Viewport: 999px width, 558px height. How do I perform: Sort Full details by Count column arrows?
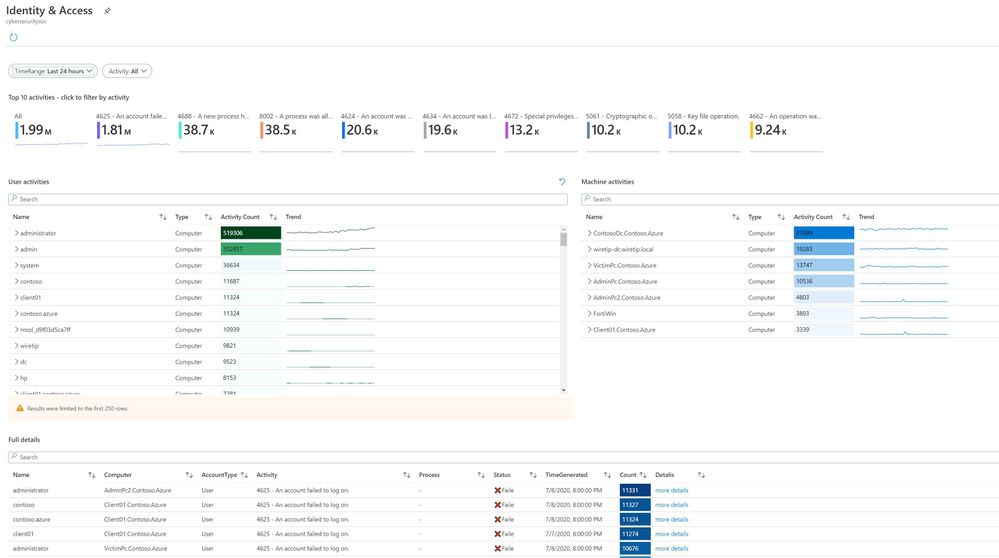coord(643,475)
